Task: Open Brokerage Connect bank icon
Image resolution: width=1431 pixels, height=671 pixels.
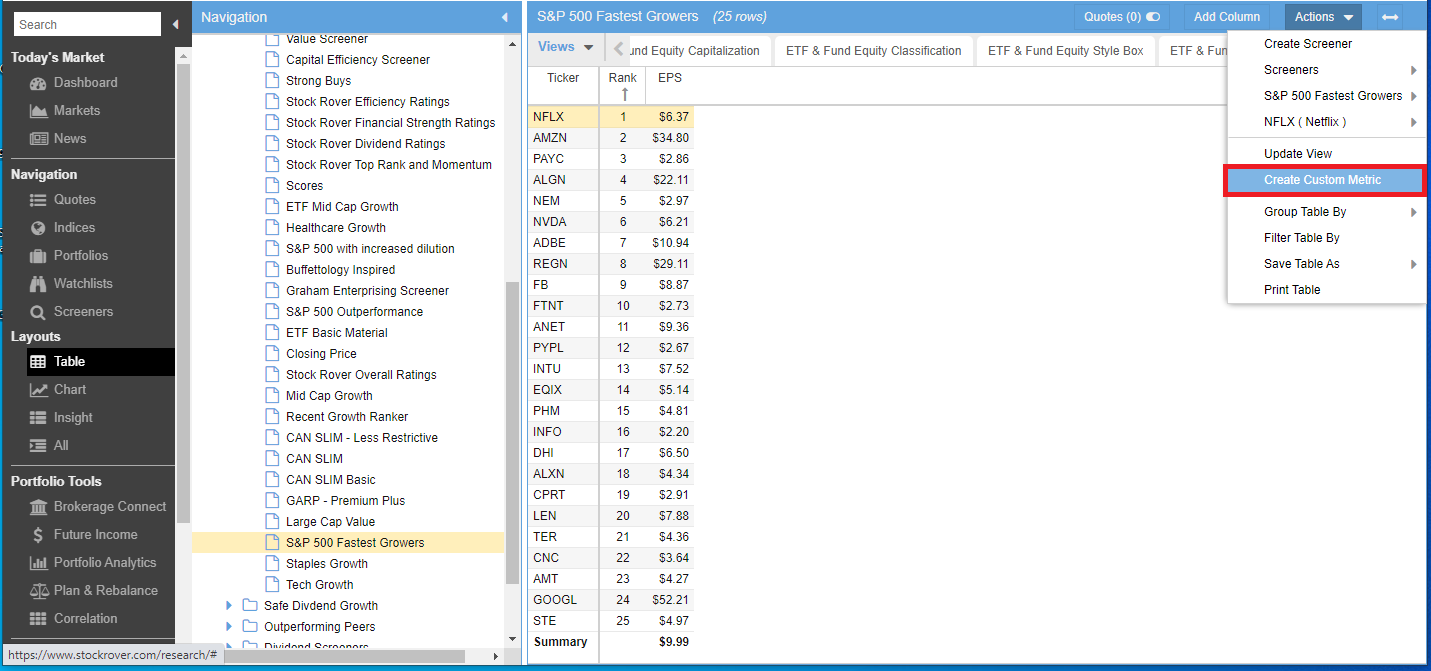Action: click(x=38, y=507)
